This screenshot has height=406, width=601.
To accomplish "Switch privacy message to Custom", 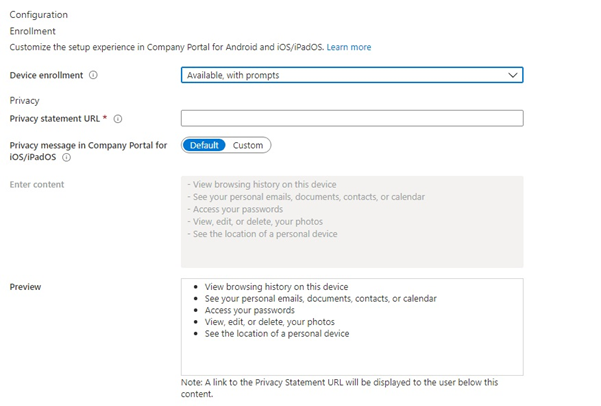I will pos(248,145).
